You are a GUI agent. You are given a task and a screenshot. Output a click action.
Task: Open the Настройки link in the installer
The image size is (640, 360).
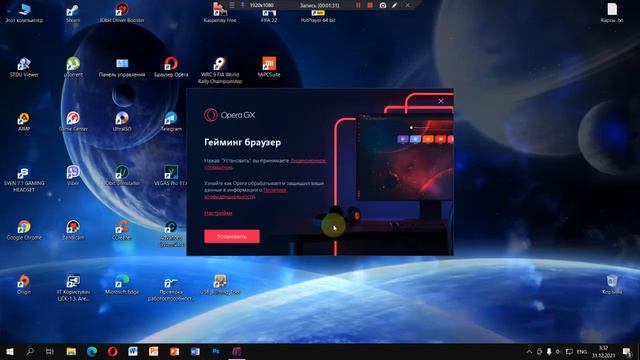coord(218,213)
